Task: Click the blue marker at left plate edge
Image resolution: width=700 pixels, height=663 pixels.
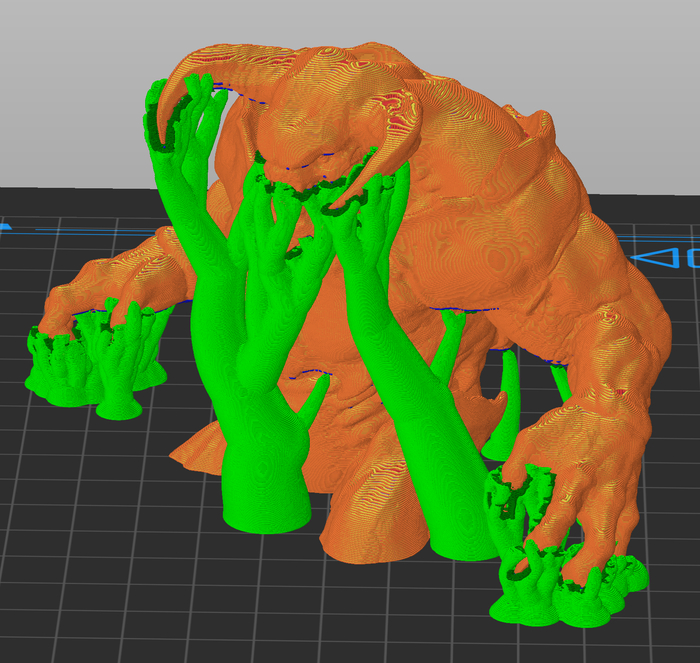Action: 4,227
